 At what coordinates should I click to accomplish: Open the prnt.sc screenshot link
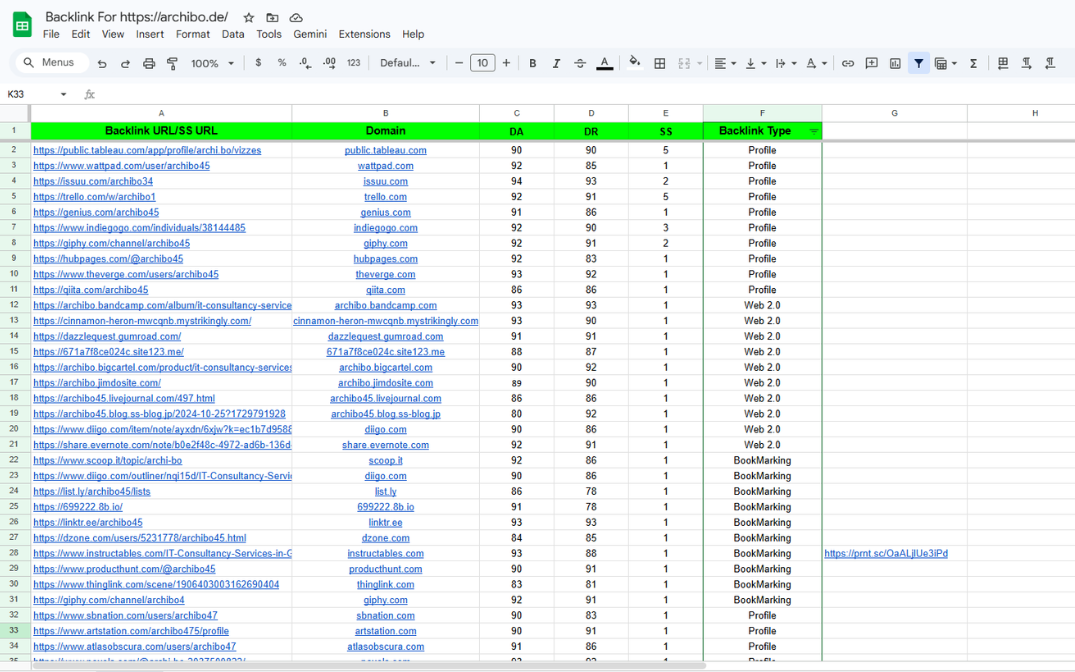[885, 553]
